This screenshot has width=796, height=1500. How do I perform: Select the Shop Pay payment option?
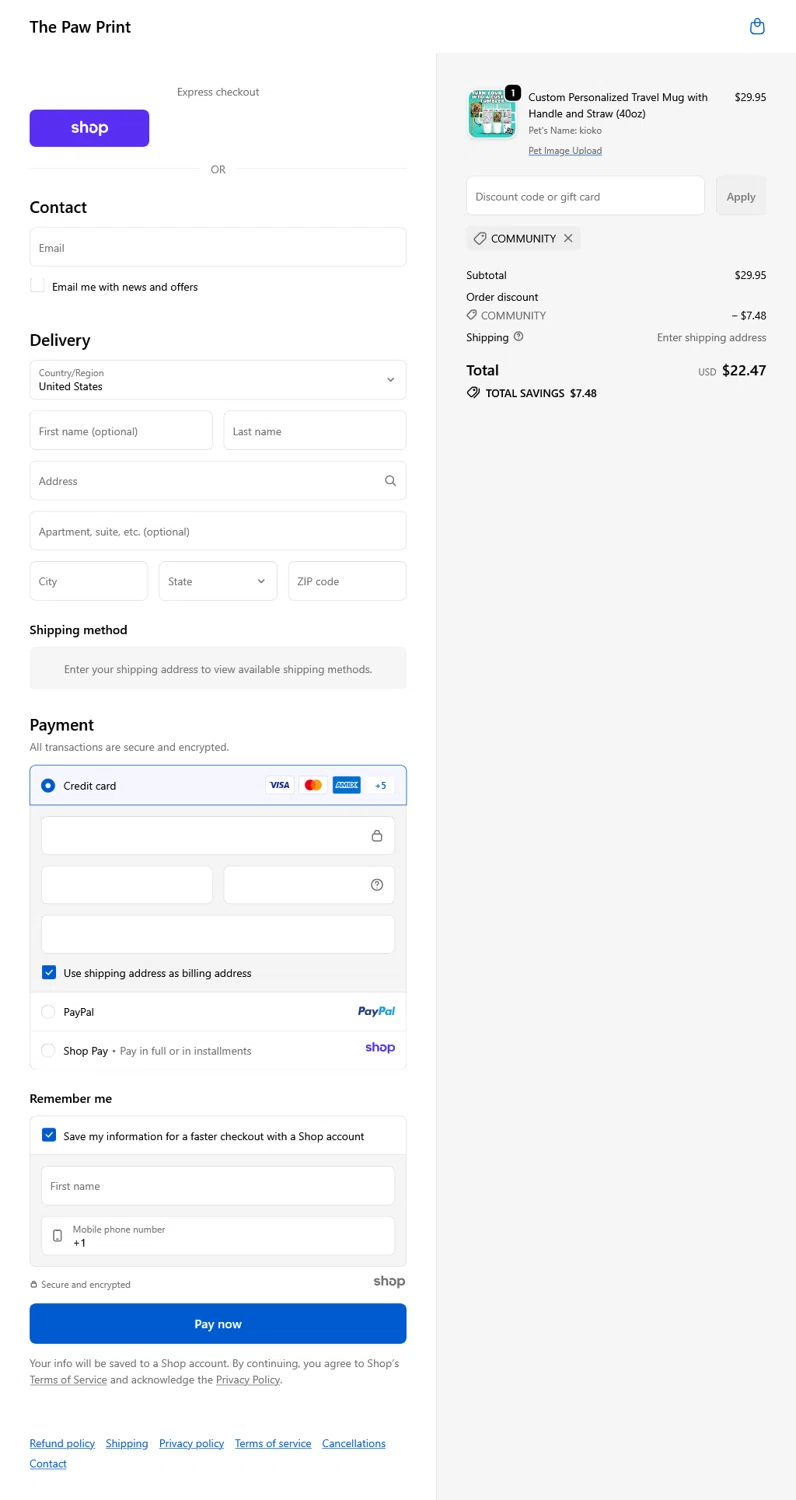[48, 1050]
